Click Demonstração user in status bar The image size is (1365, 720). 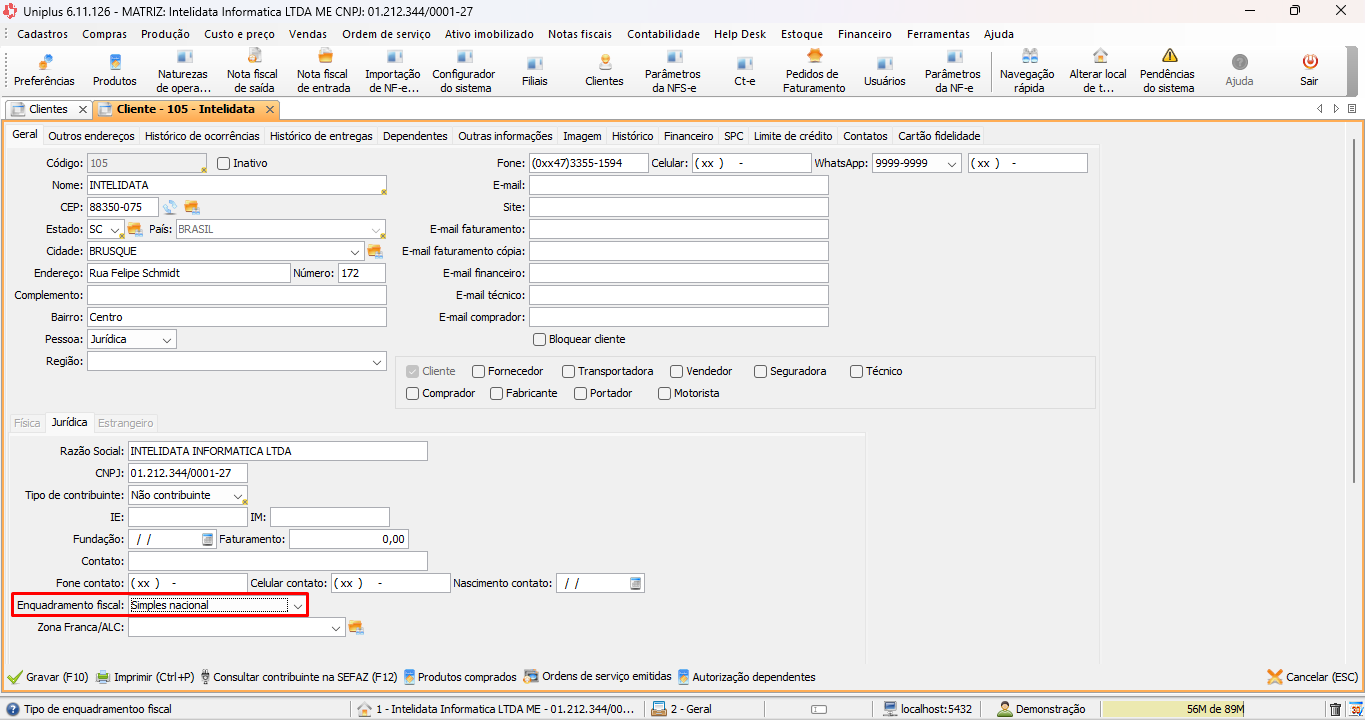click(1042, 709)
